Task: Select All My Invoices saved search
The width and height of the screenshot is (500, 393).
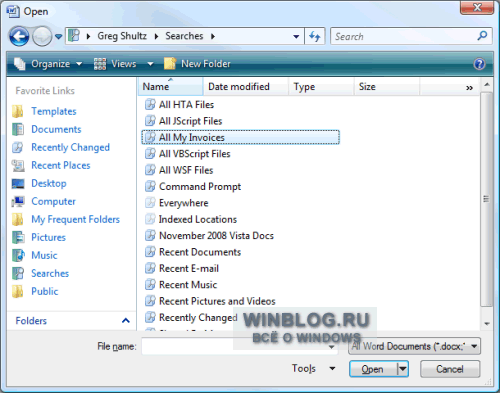Action: [240, 137]
